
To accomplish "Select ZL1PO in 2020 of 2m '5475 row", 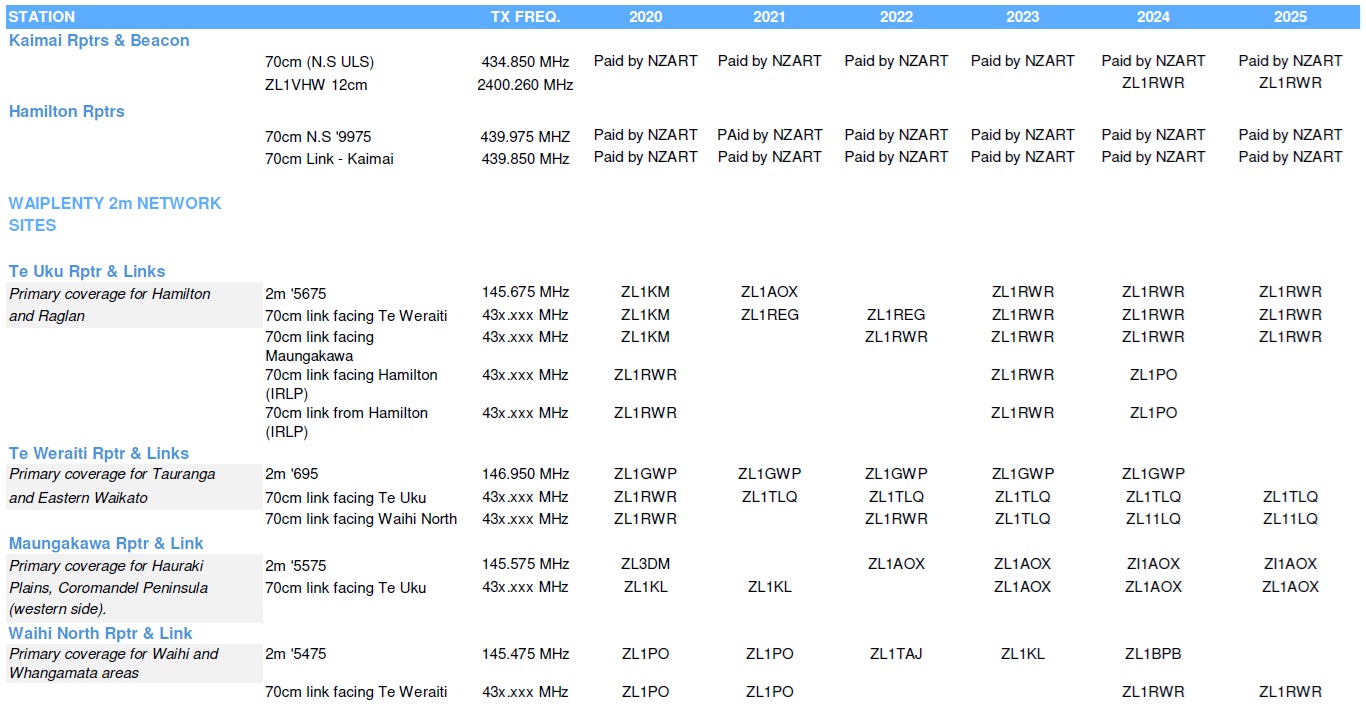I will [646, 654].
